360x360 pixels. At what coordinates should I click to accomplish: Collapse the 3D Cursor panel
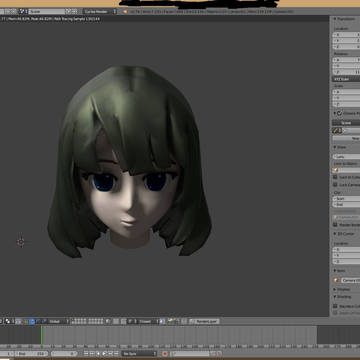coord(335,234)
